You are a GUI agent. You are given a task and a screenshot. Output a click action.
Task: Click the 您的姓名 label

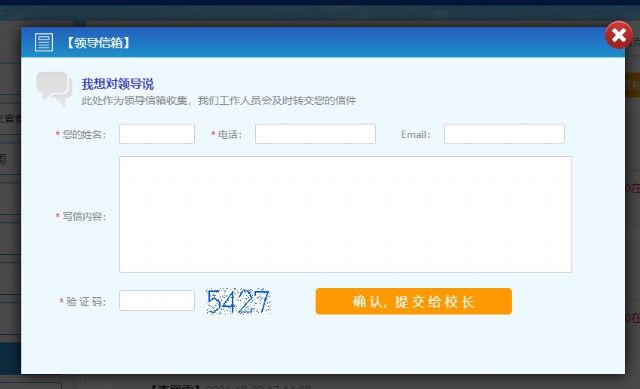(x=84, y=134)
